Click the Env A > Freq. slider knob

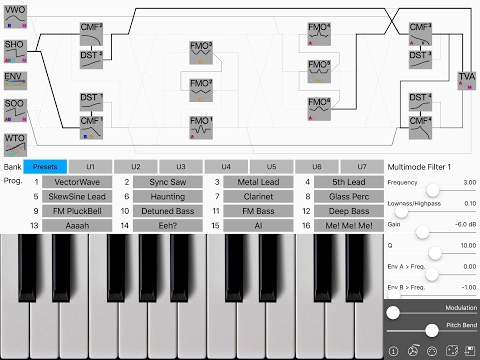(432, 274)
